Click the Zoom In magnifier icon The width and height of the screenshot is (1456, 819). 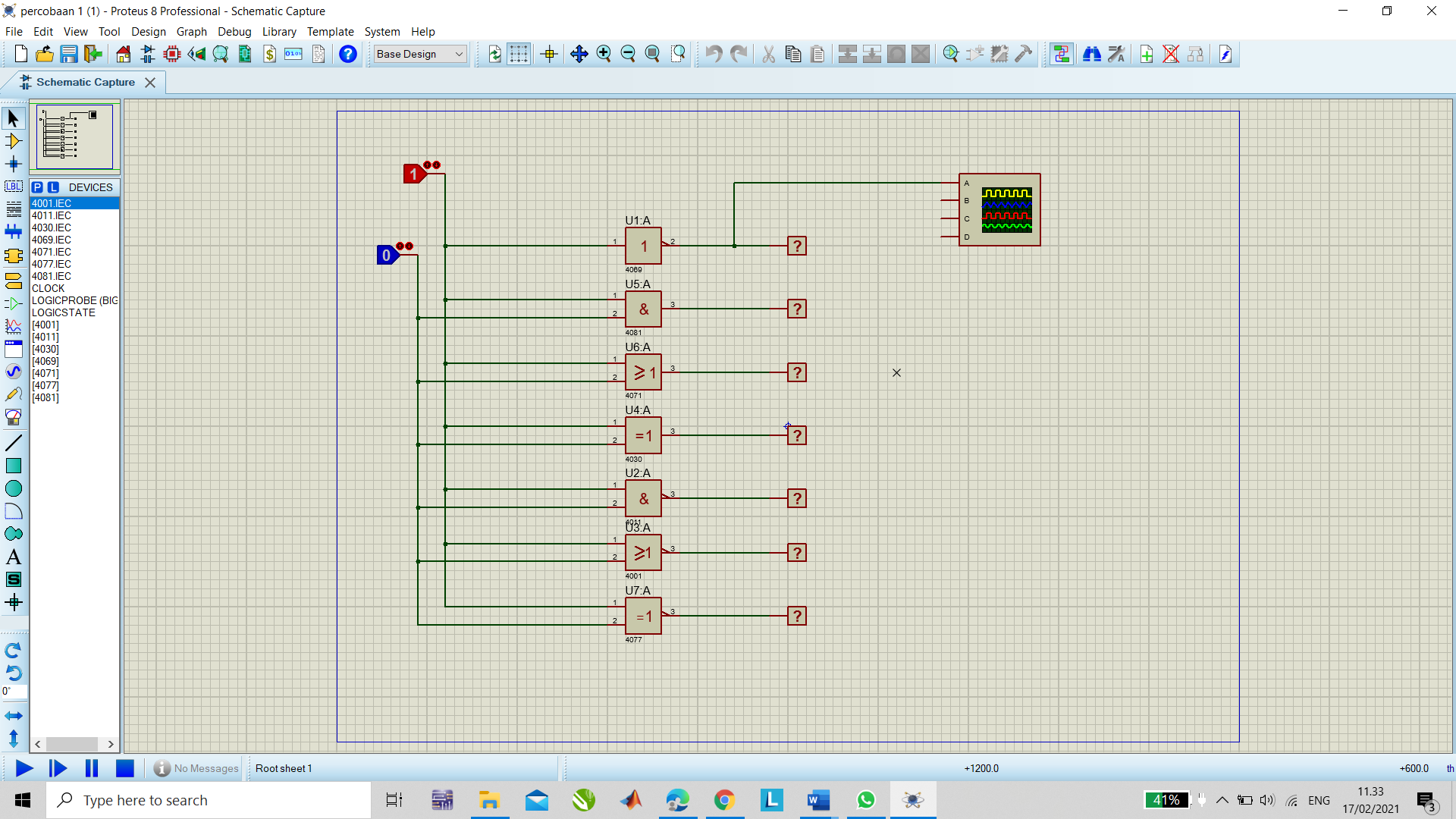tap(604, 54)
